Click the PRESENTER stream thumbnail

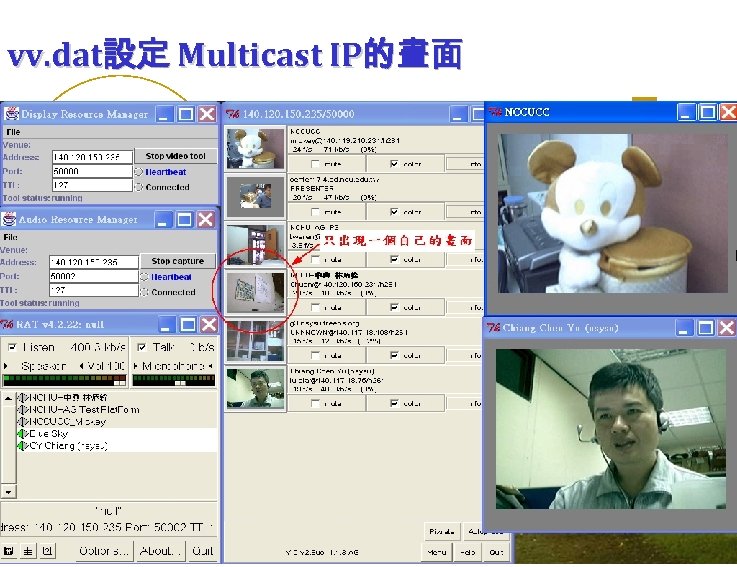click(255, 196)
